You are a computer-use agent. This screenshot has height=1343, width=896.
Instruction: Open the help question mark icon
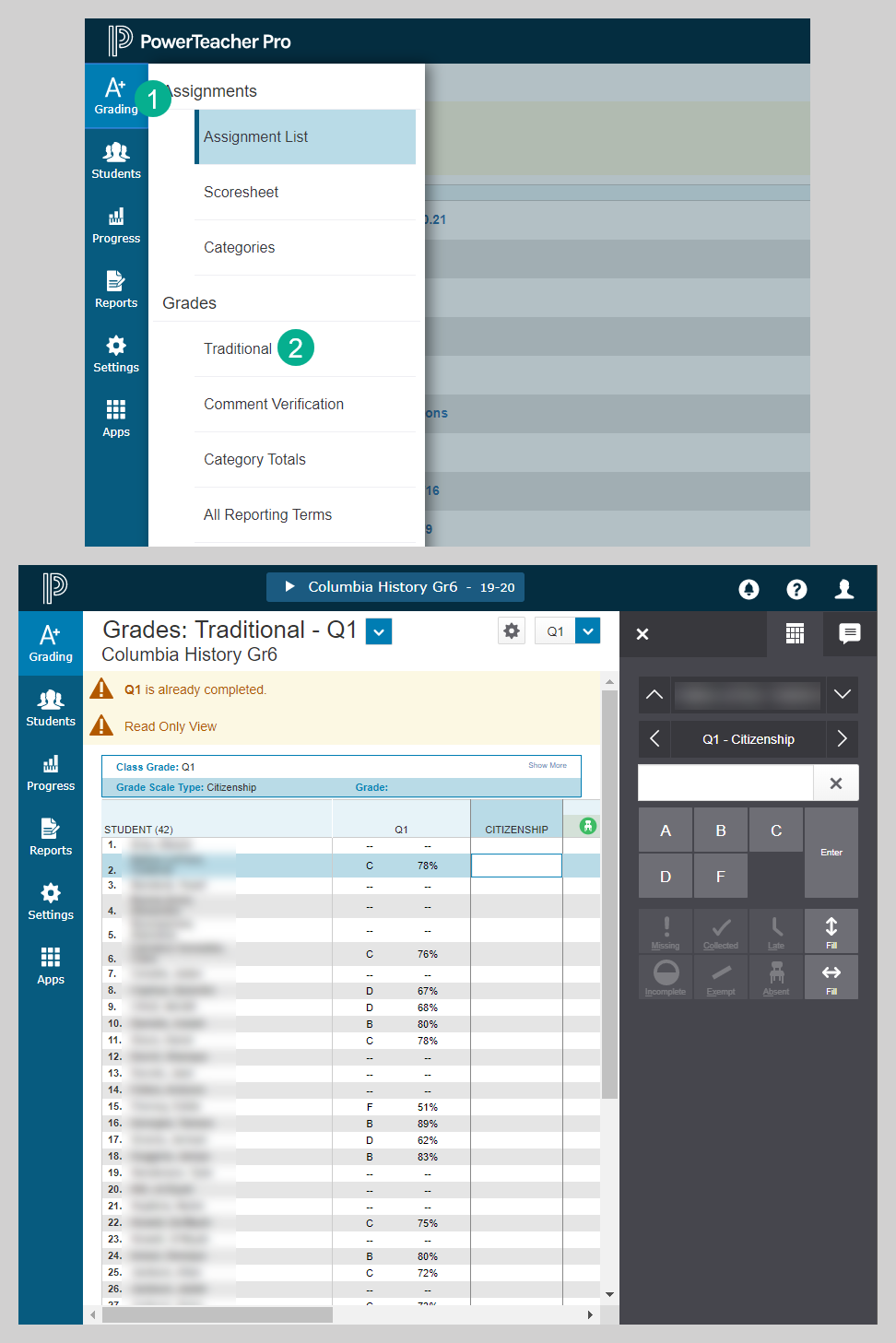click(796, 589)
